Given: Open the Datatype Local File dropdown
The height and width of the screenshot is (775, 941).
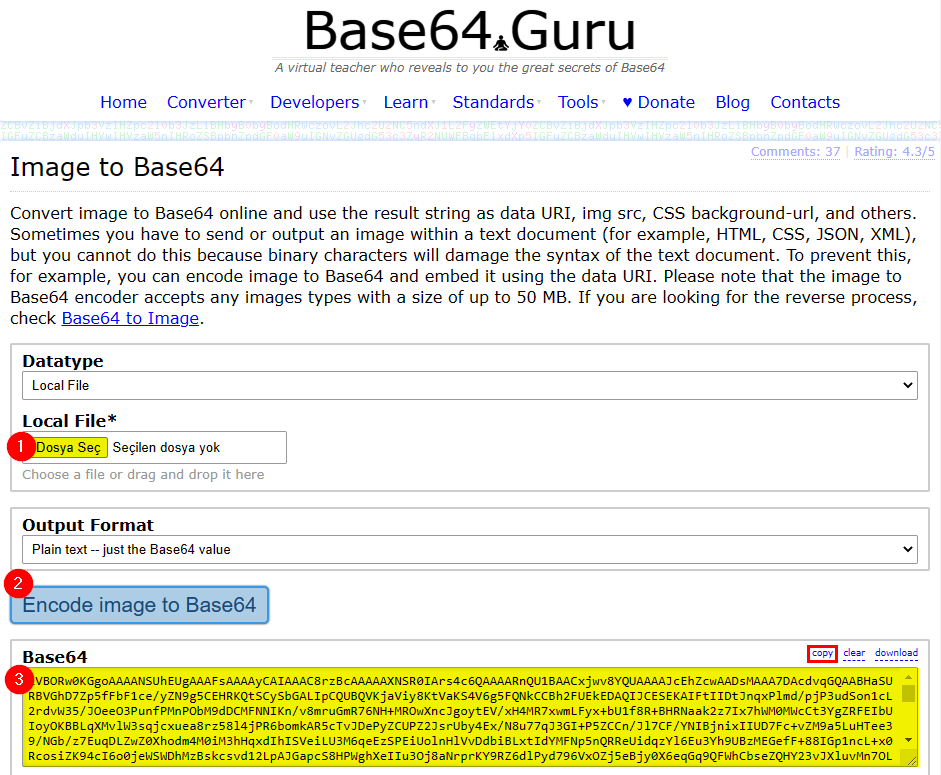Looking at the screenshot, I should (x=470, y=385).
